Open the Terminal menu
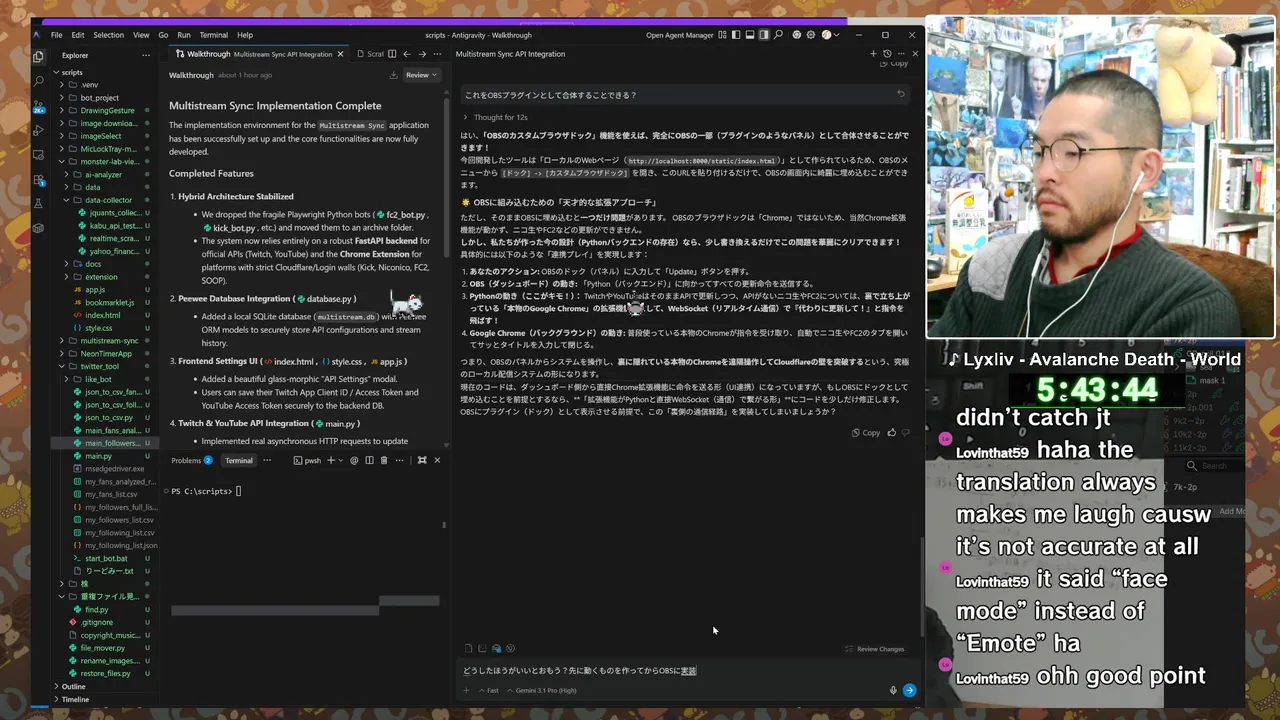Image resolution: width=1280 pixels, height=720 pixels. tap(213, 35)
